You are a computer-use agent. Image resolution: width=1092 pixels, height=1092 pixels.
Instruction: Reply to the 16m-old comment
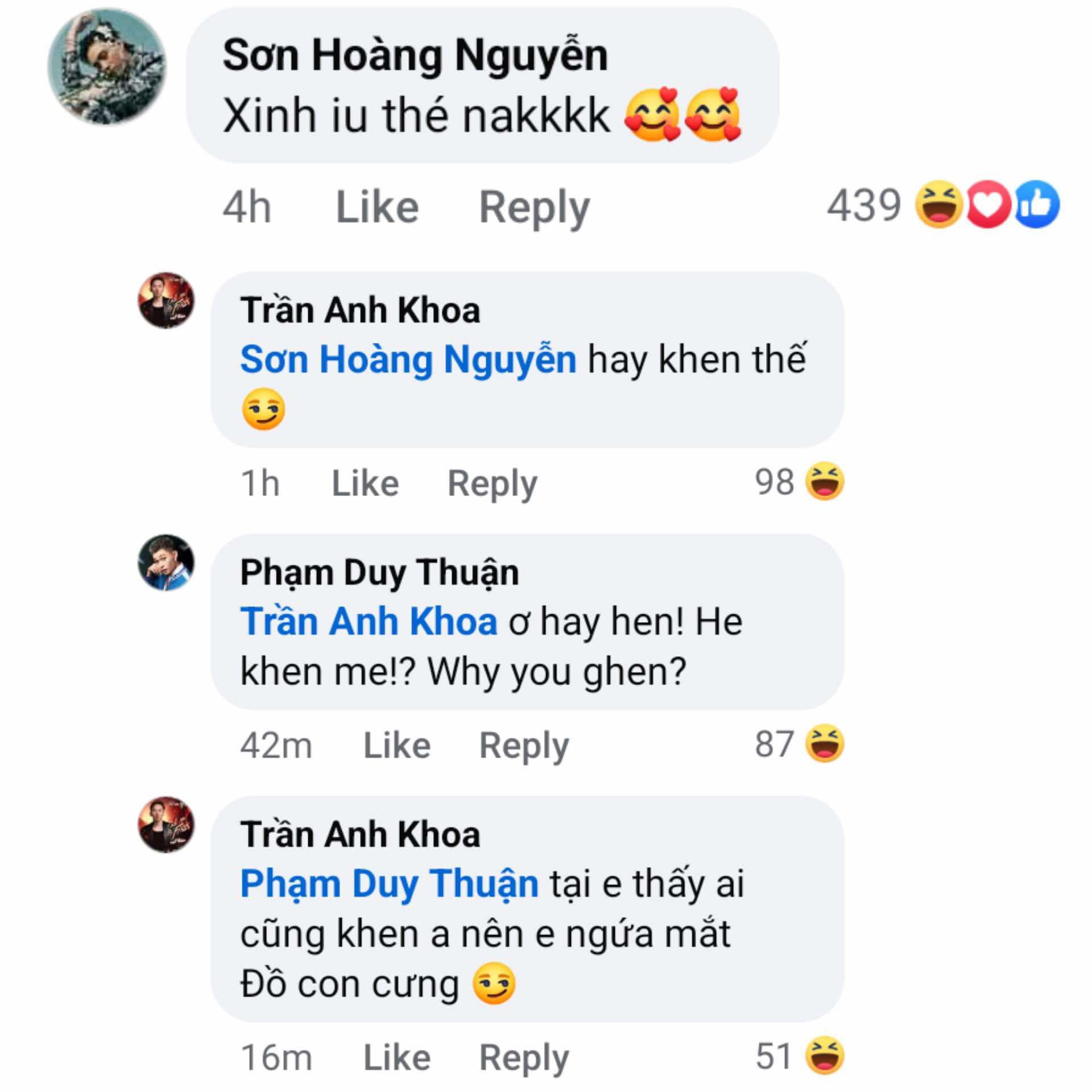pyautogui.click(x=524, y=1057)
